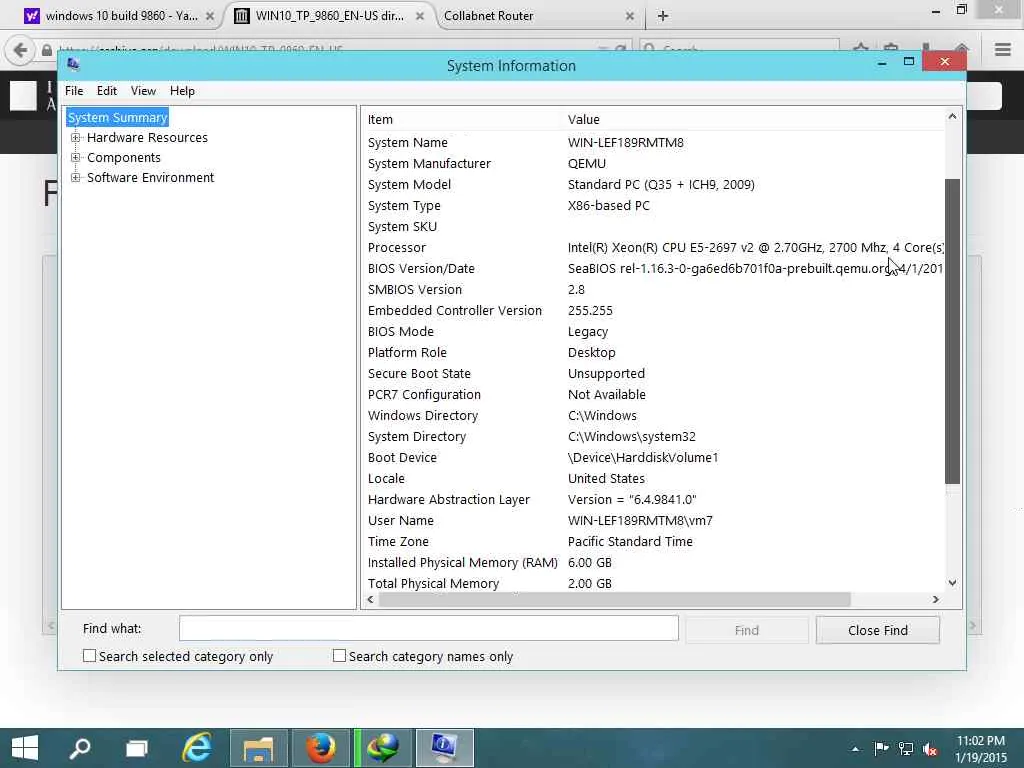This screenshot has height=768, width=1024.
Task: Click the value 'WIN-LEF189RMTM8\vm7'
Action: [640, 520]
